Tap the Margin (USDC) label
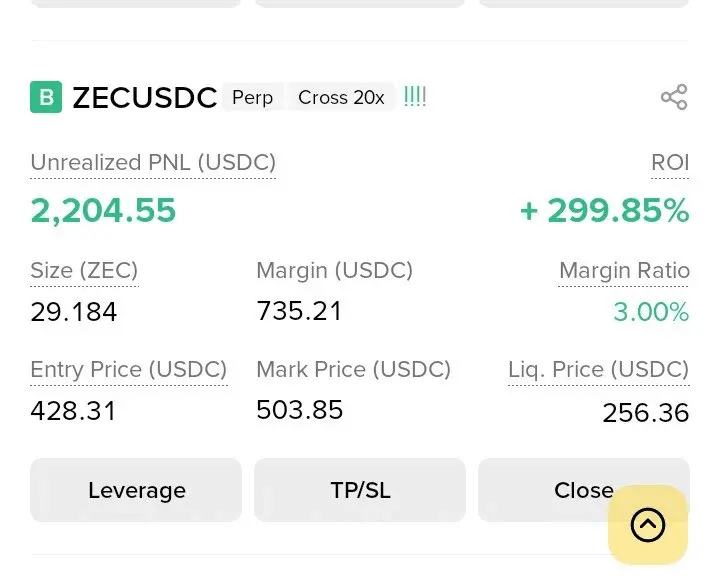Viewport: 720px width, 576px height. 334,270
